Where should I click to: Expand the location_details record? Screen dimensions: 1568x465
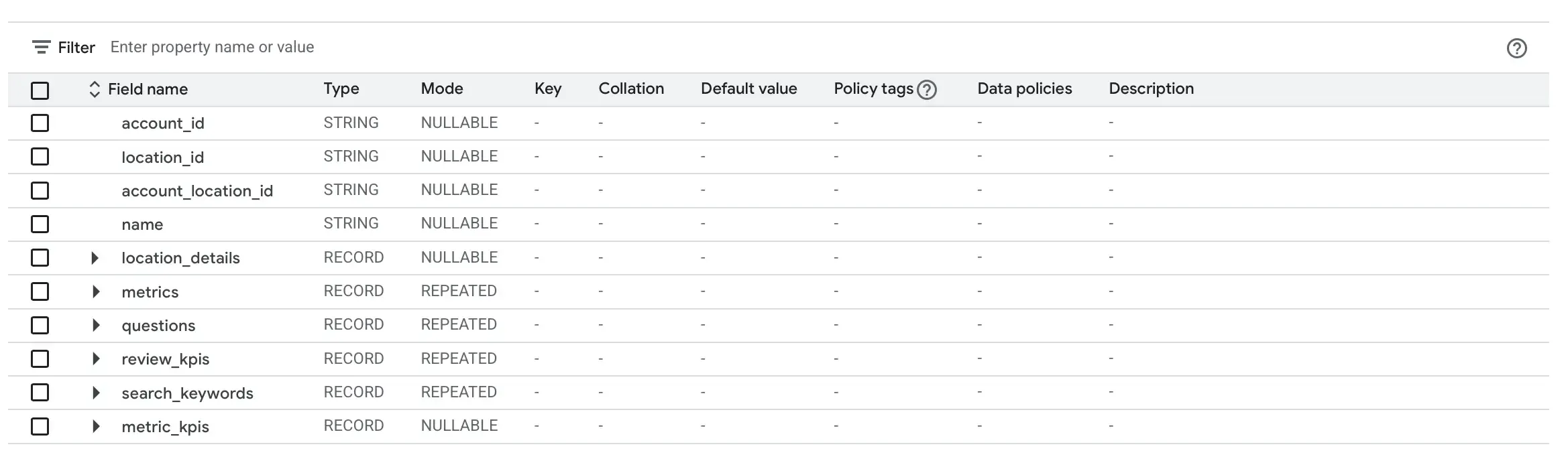tap(95, 258)
